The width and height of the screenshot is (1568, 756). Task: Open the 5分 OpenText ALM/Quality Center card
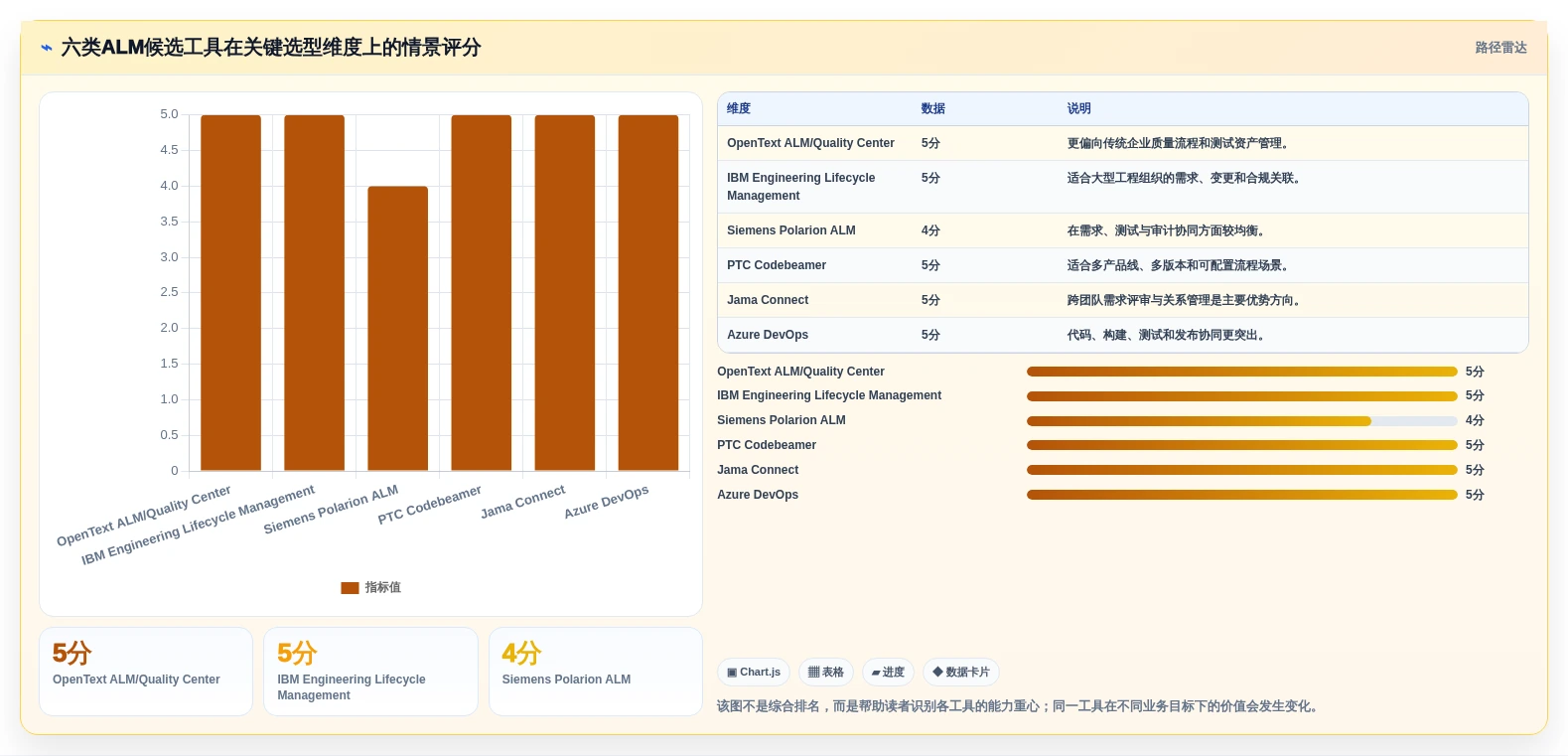146,672
